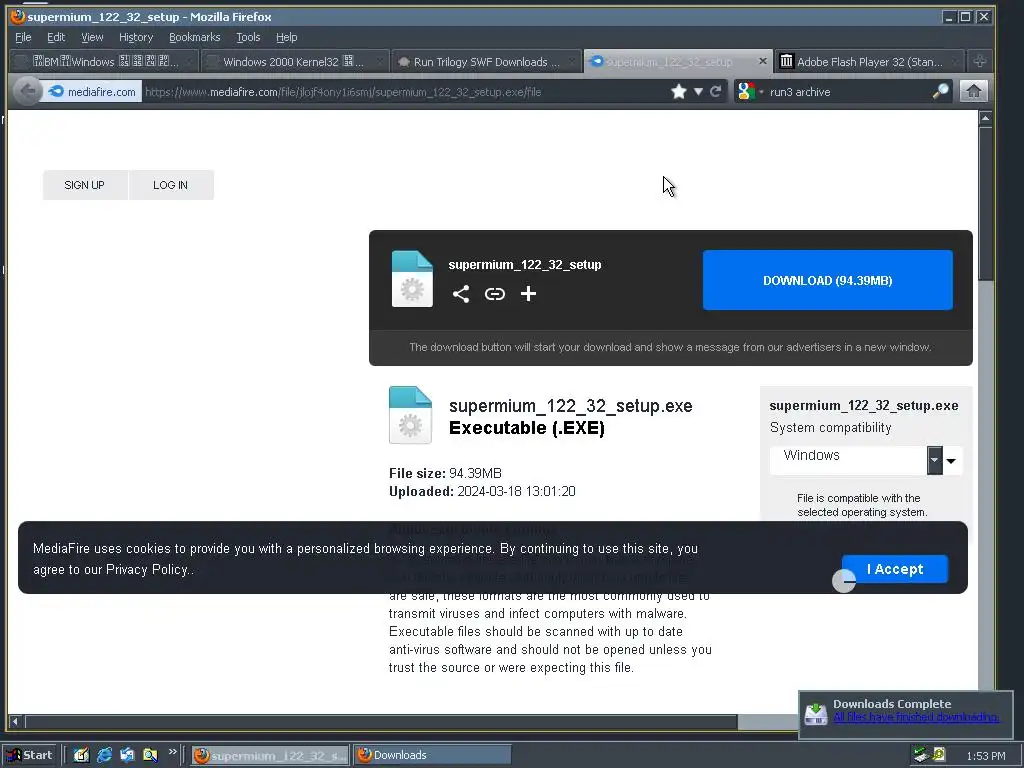Click the search magnifier icon
This screenshot has width=1024, height=768.
coord(940,91)
